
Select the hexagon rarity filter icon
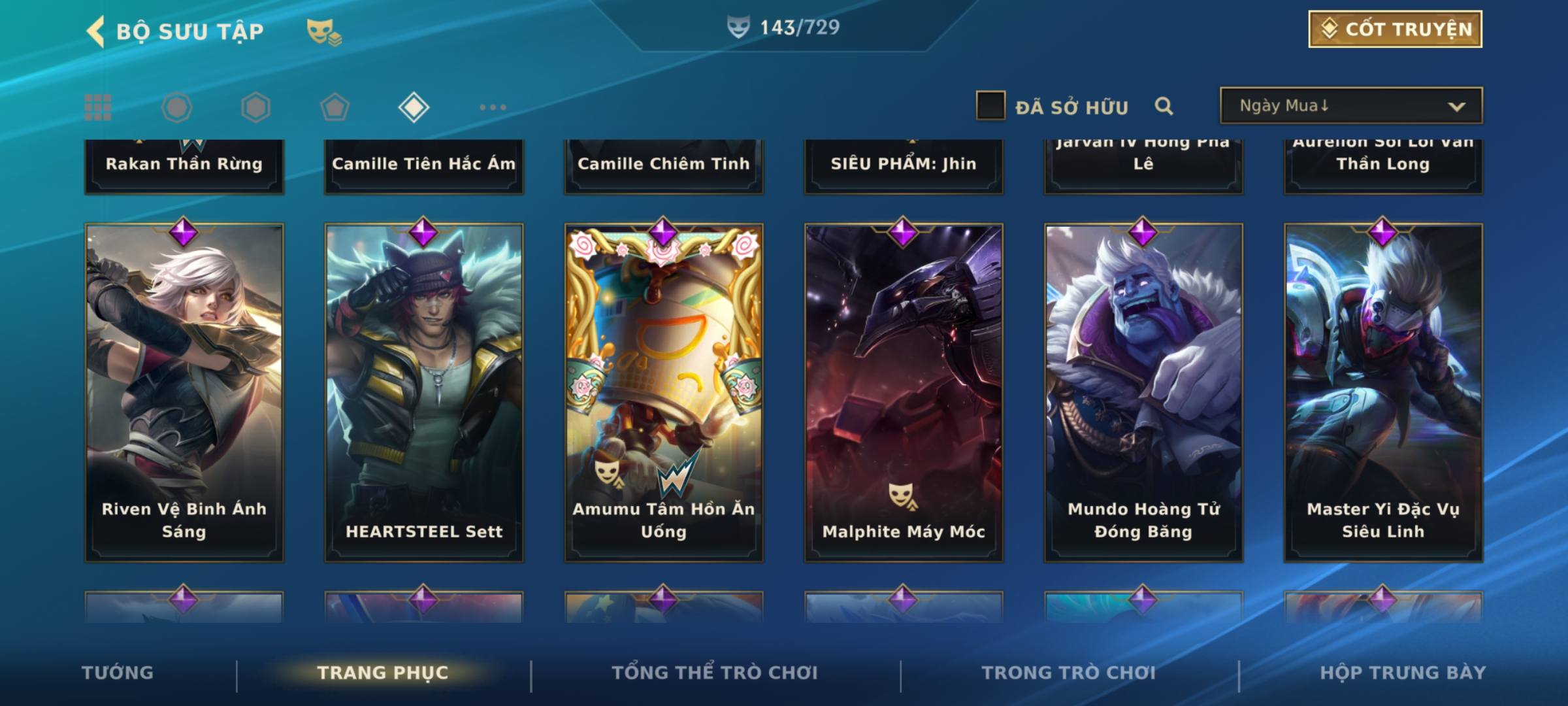pyautogui.click(x=255, y=107)
